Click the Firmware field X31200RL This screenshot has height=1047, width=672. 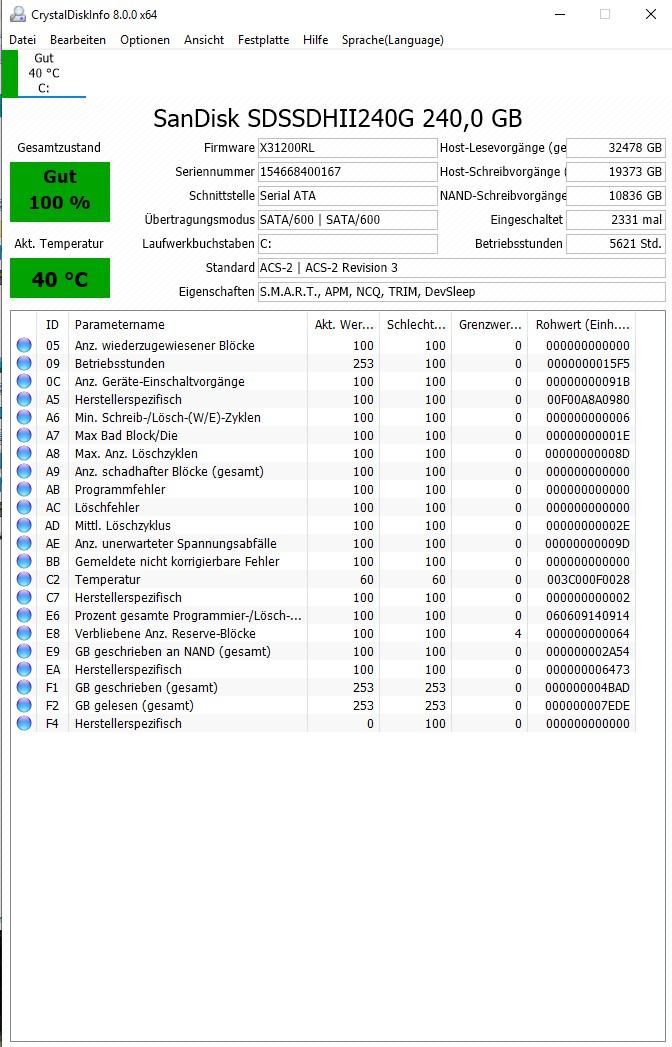tap(347, 148)
